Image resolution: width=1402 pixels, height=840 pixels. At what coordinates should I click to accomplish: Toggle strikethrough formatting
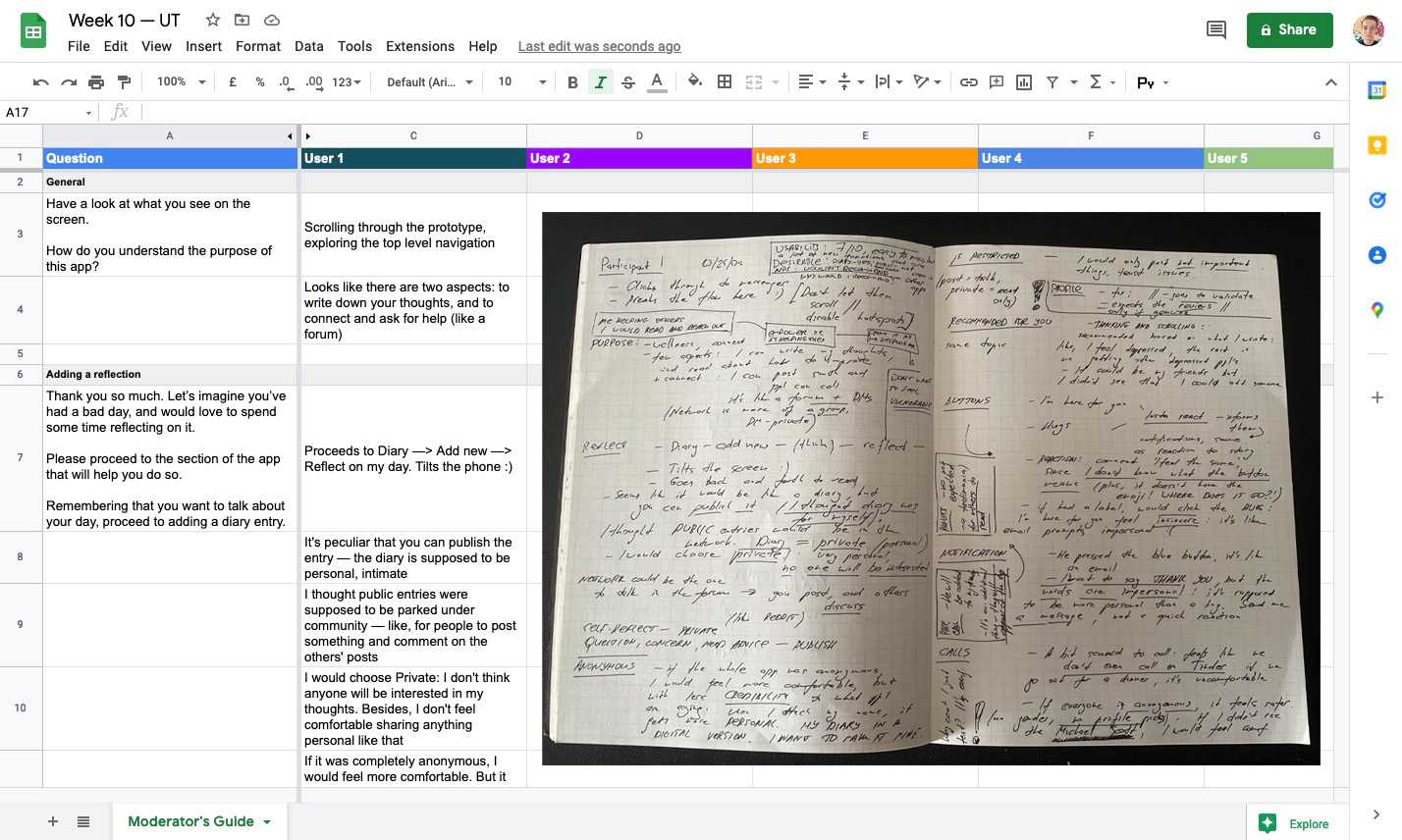tap(628, 82)
